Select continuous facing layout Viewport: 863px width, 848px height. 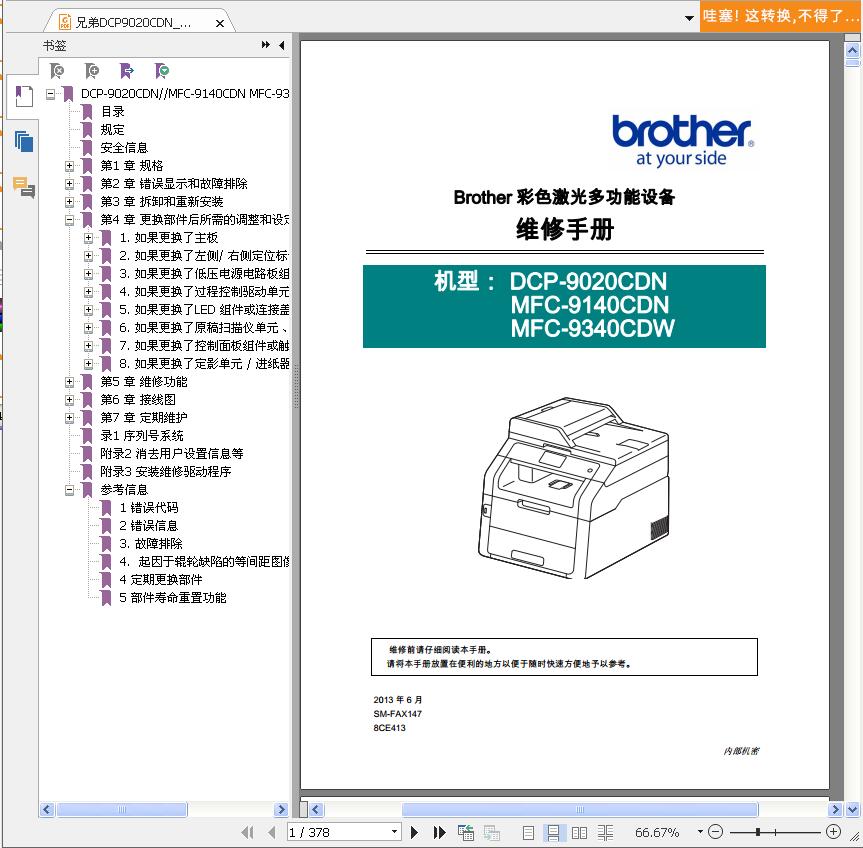click(x=605, y=833)
